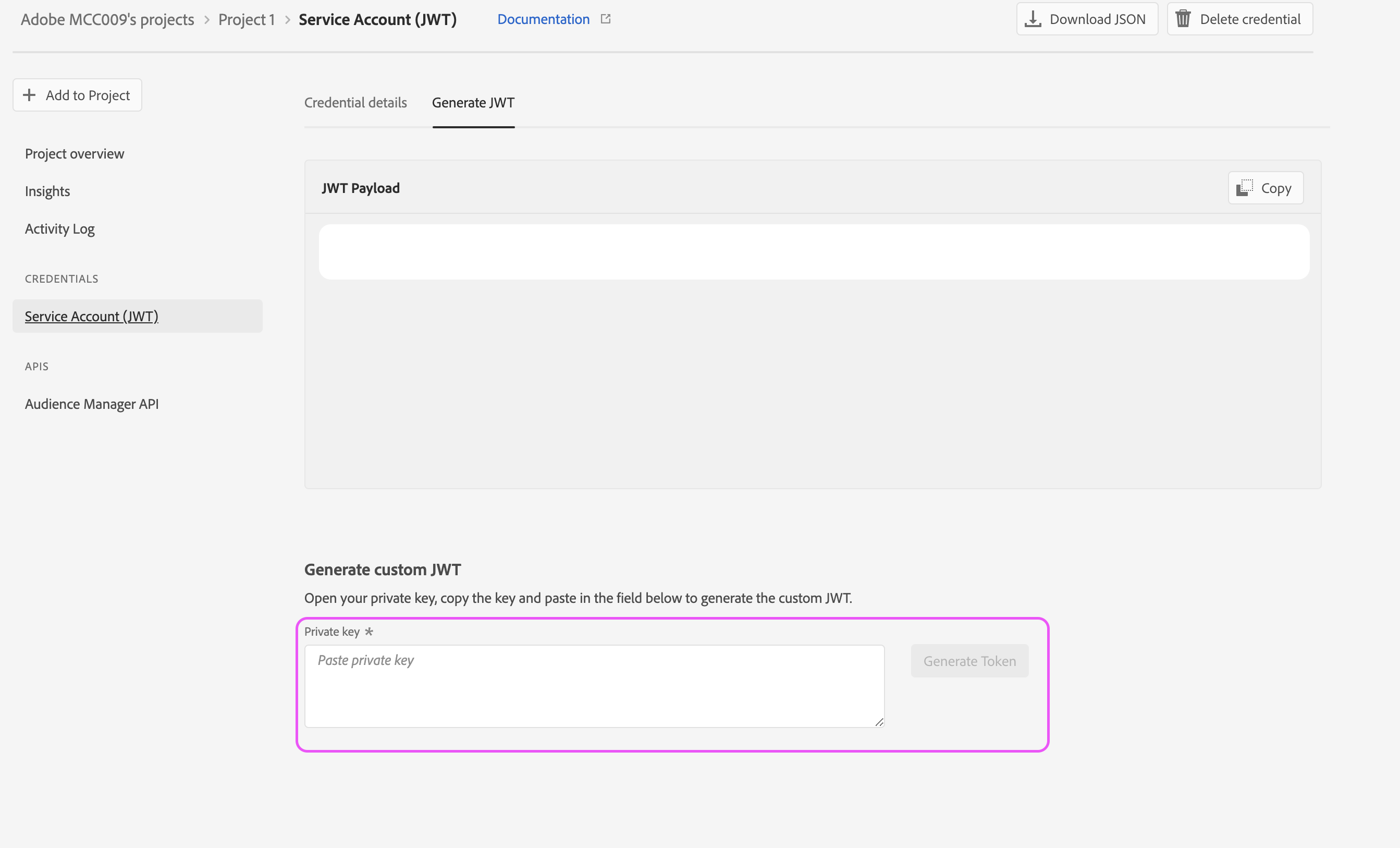Click the Service Account (JWT) breadcrumb title
The width and height of the screenshot is (1400, 848).
tap(377, 19)
